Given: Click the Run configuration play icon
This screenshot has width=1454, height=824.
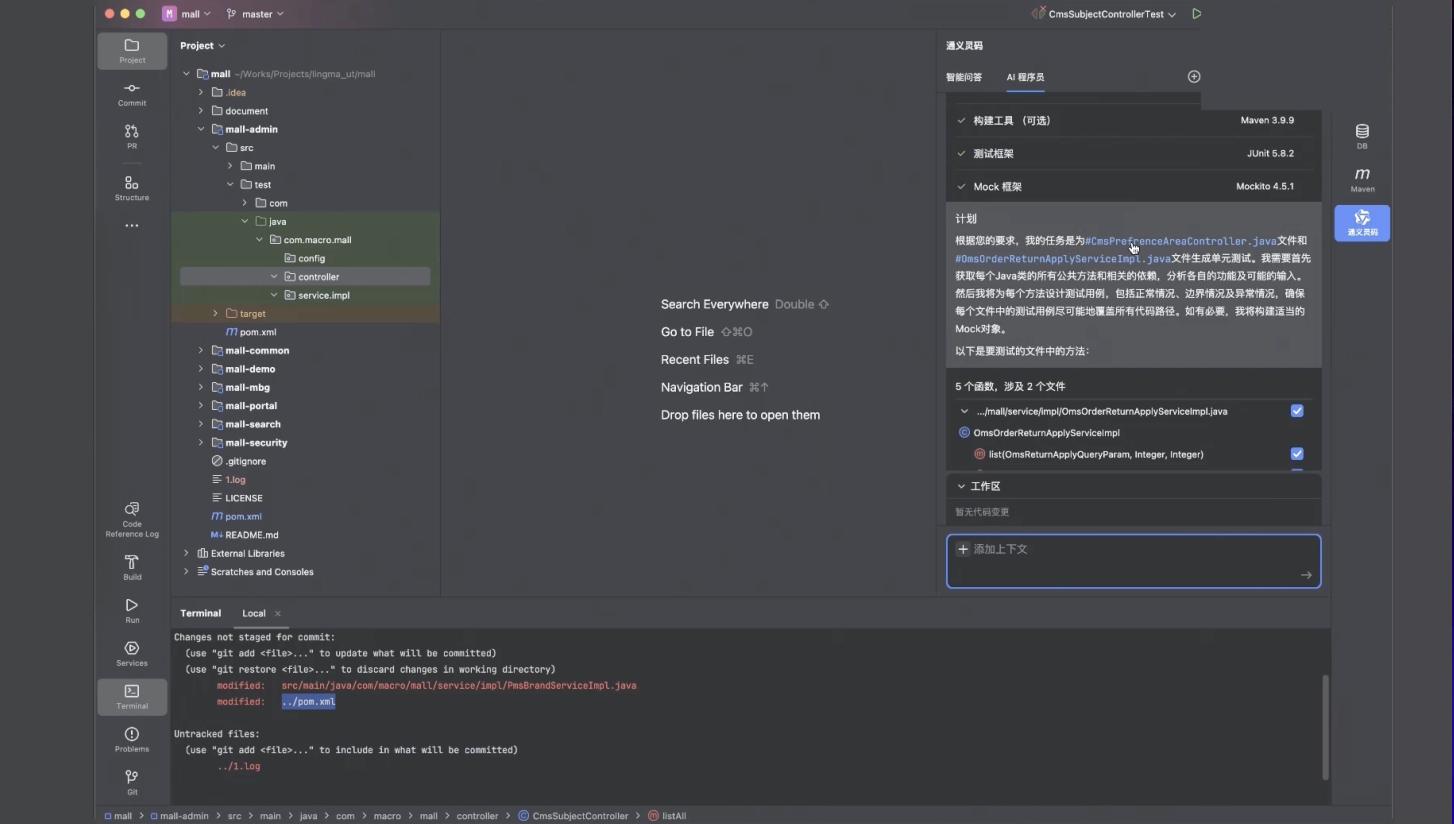Looking at the screenshot, I should (x=1197, y=14).
